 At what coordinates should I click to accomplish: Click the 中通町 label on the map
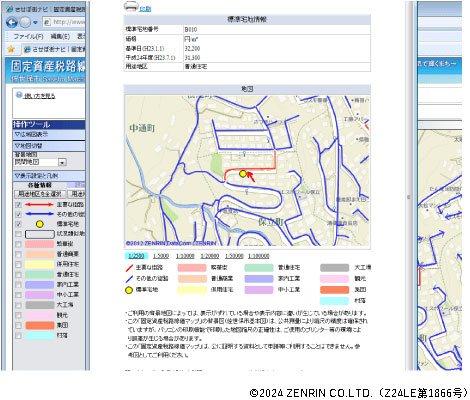pos(142,128)
